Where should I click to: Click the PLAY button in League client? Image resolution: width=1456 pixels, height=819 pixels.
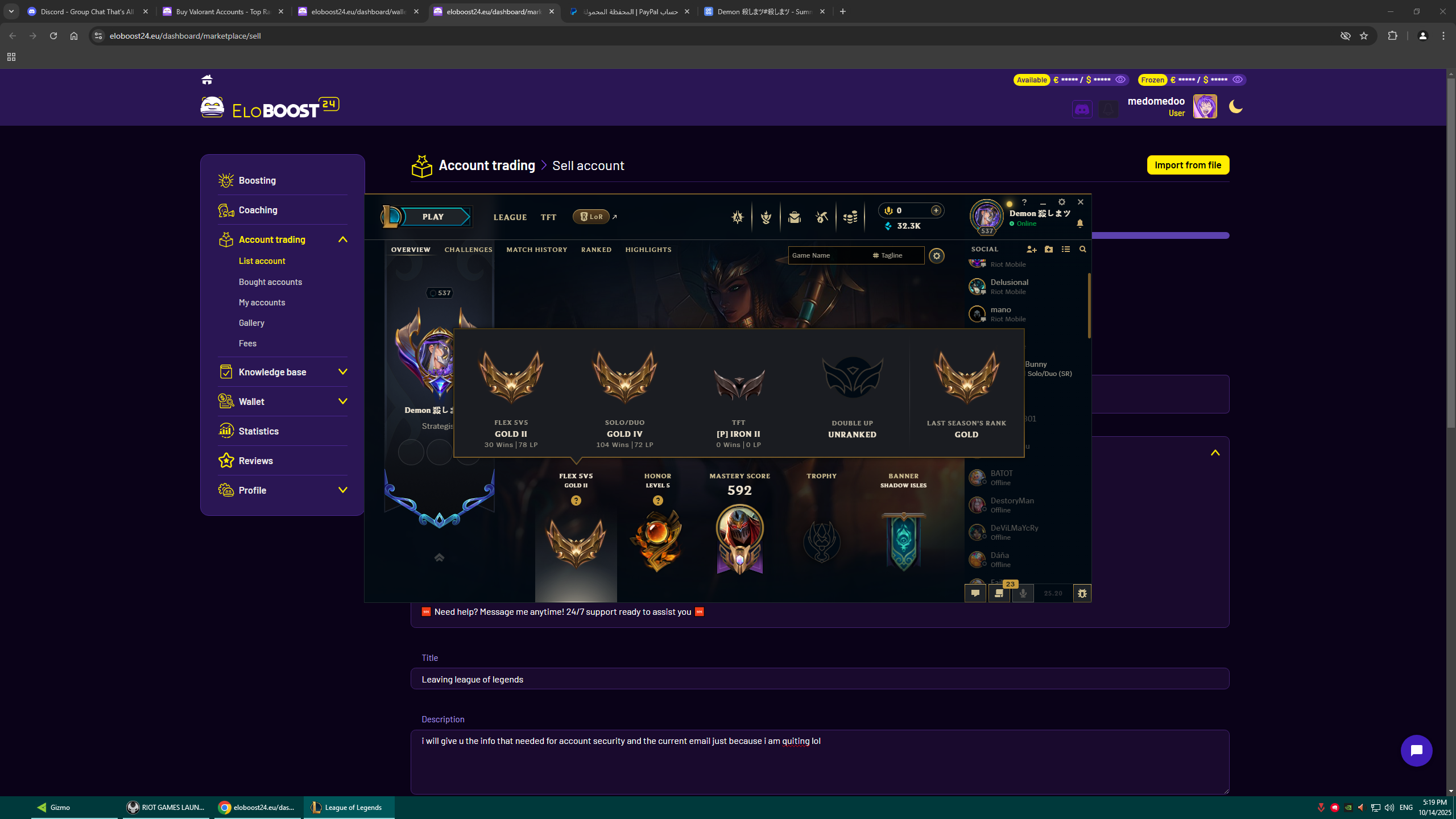click(x=433, y=217)
